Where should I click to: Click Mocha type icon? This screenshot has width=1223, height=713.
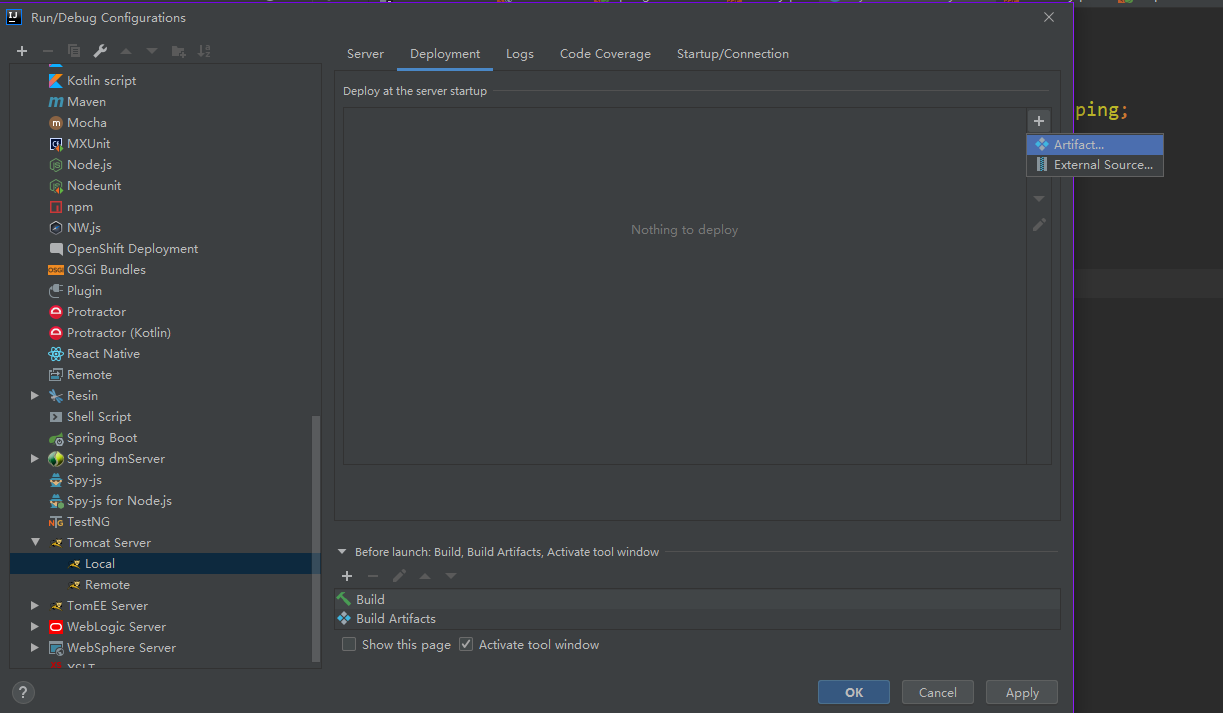coord(56,123)
